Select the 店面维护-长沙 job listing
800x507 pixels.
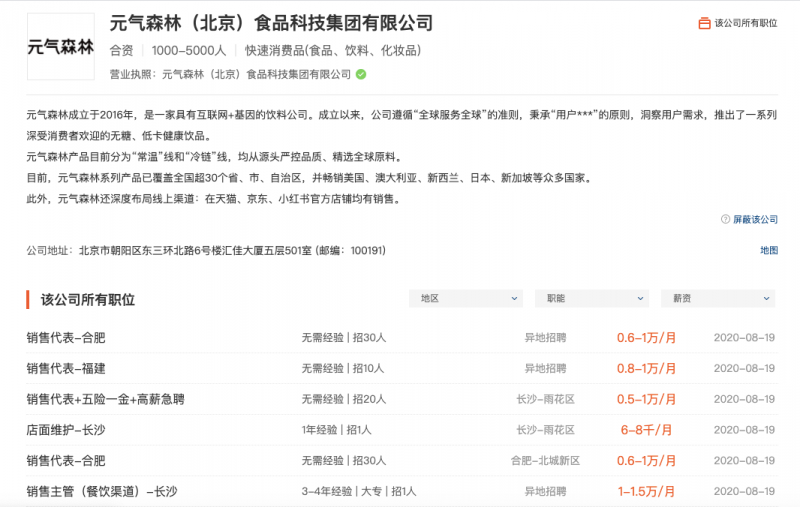[x=66, y=430]
